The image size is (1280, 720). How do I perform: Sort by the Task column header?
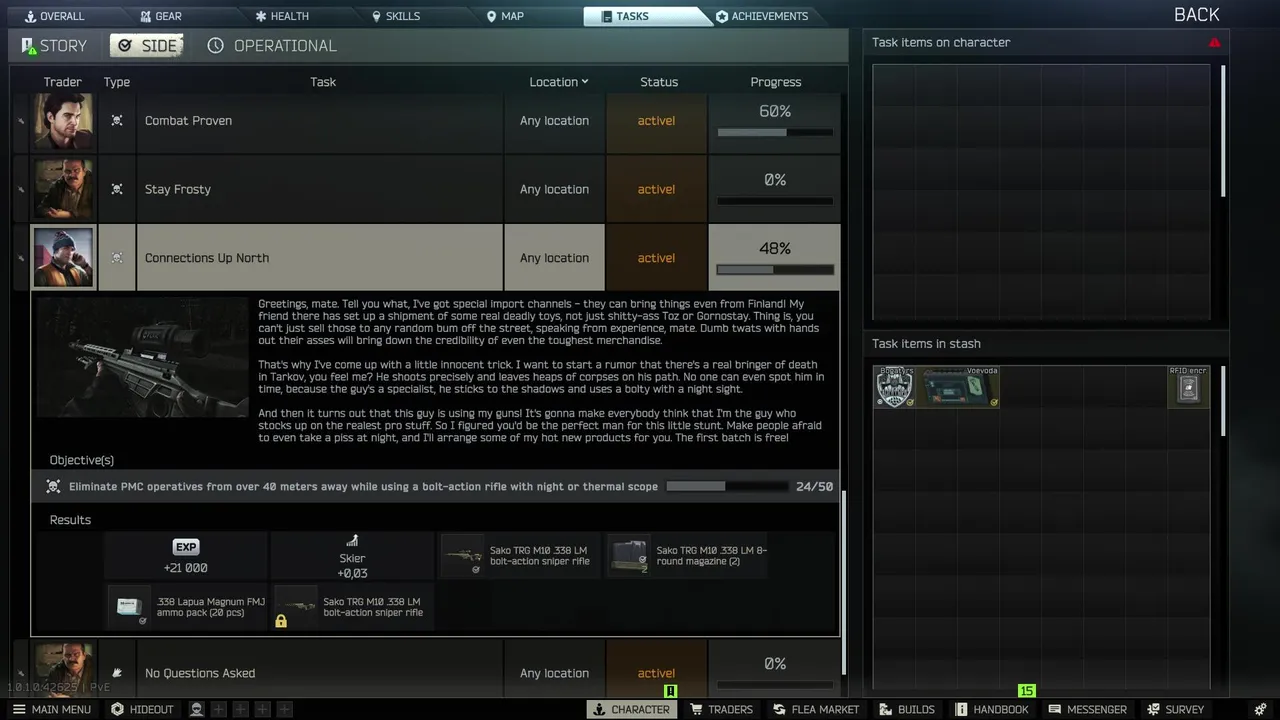pos(323,82)
